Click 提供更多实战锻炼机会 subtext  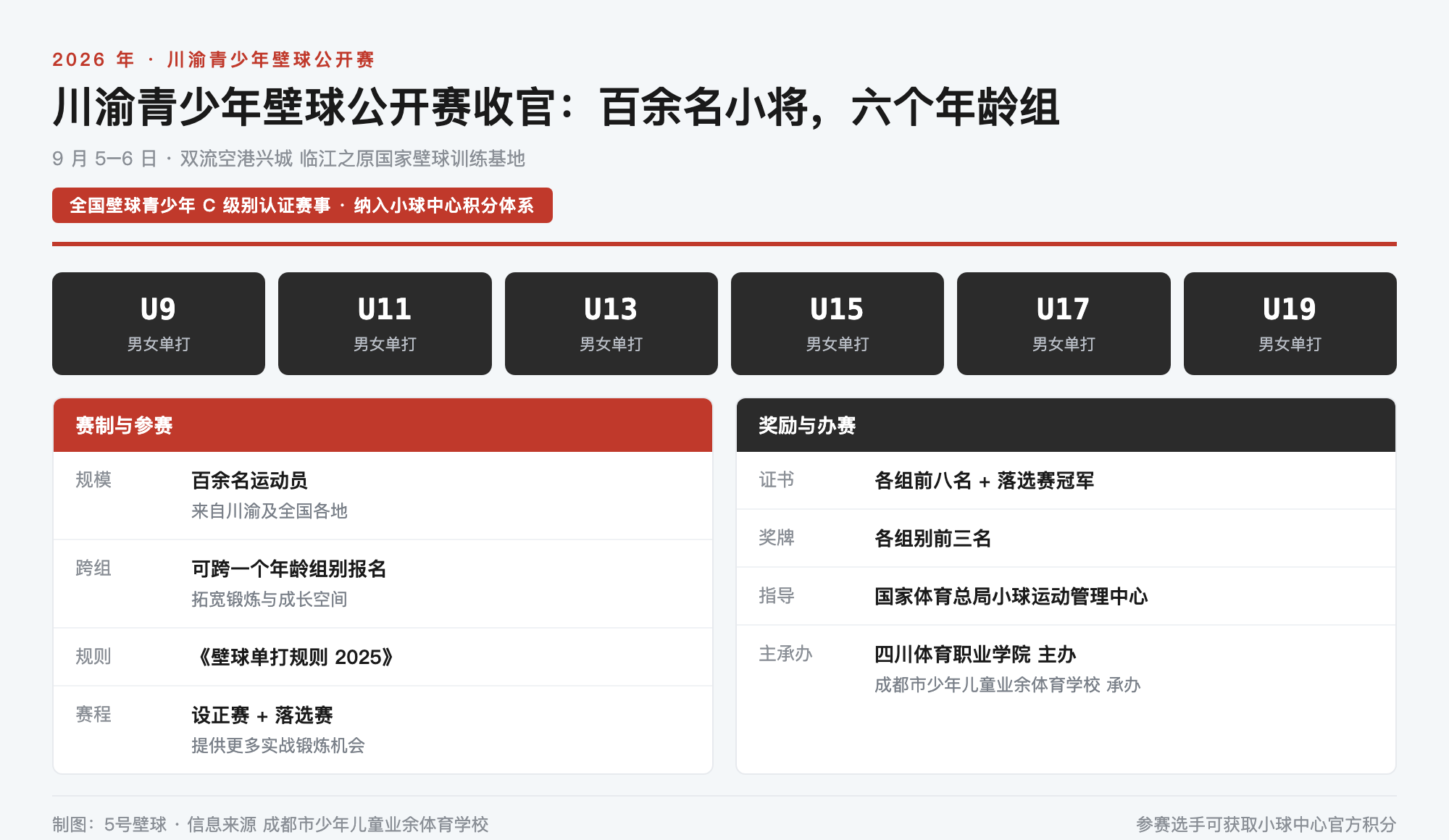pyautogui.click(x=278, y=746)
